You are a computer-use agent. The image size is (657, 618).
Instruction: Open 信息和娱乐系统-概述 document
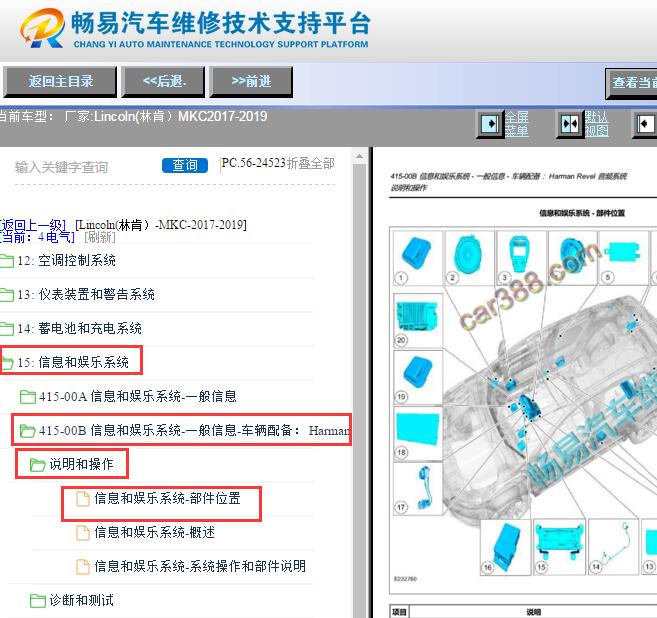(155, 532)
